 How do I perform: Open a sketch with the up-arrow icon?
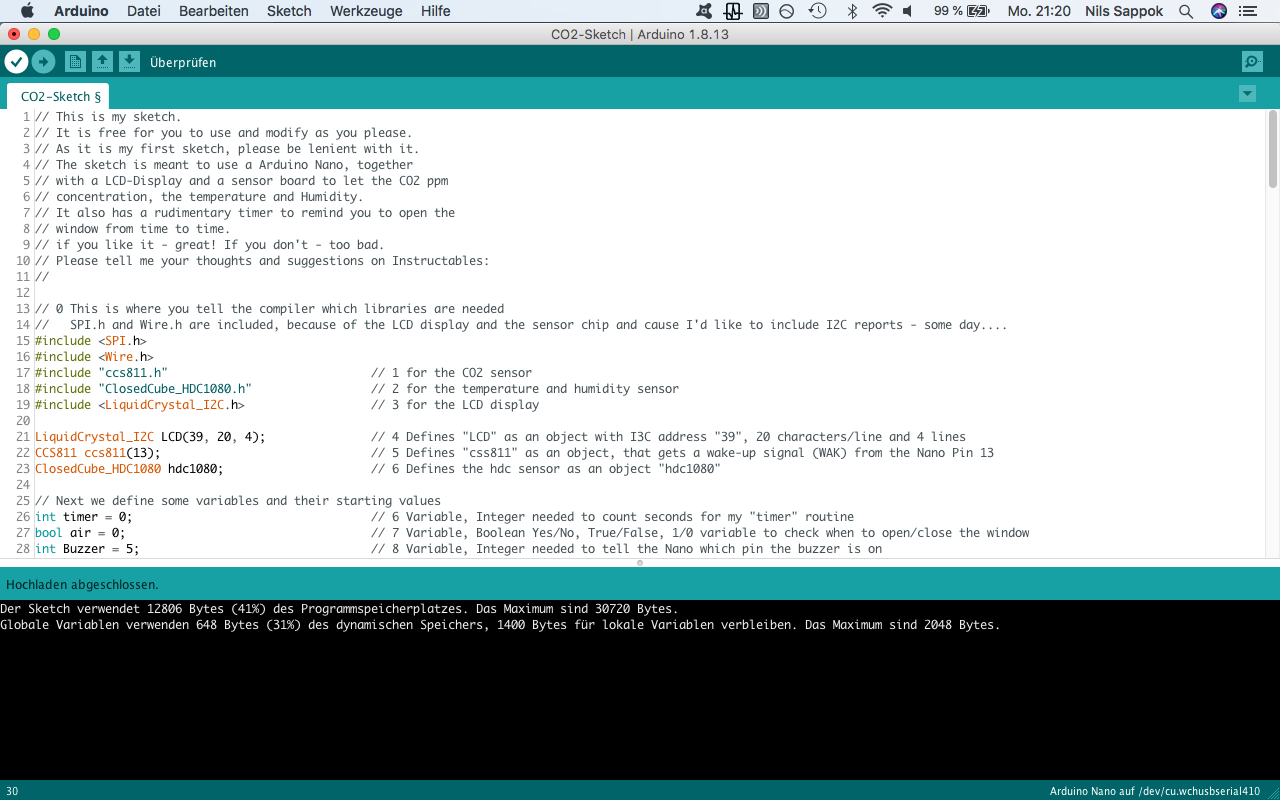click(102, 62)
